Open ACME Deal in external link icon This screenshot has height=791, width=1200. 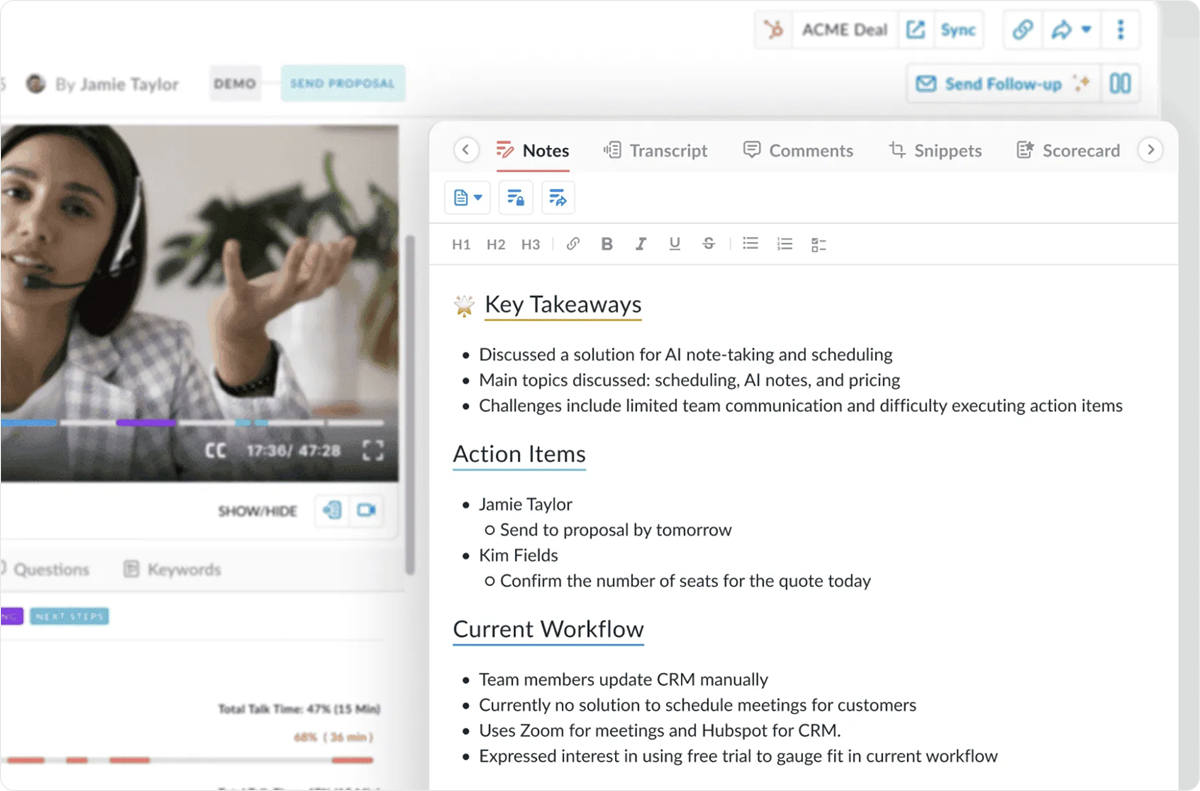(x=915, y=30)
